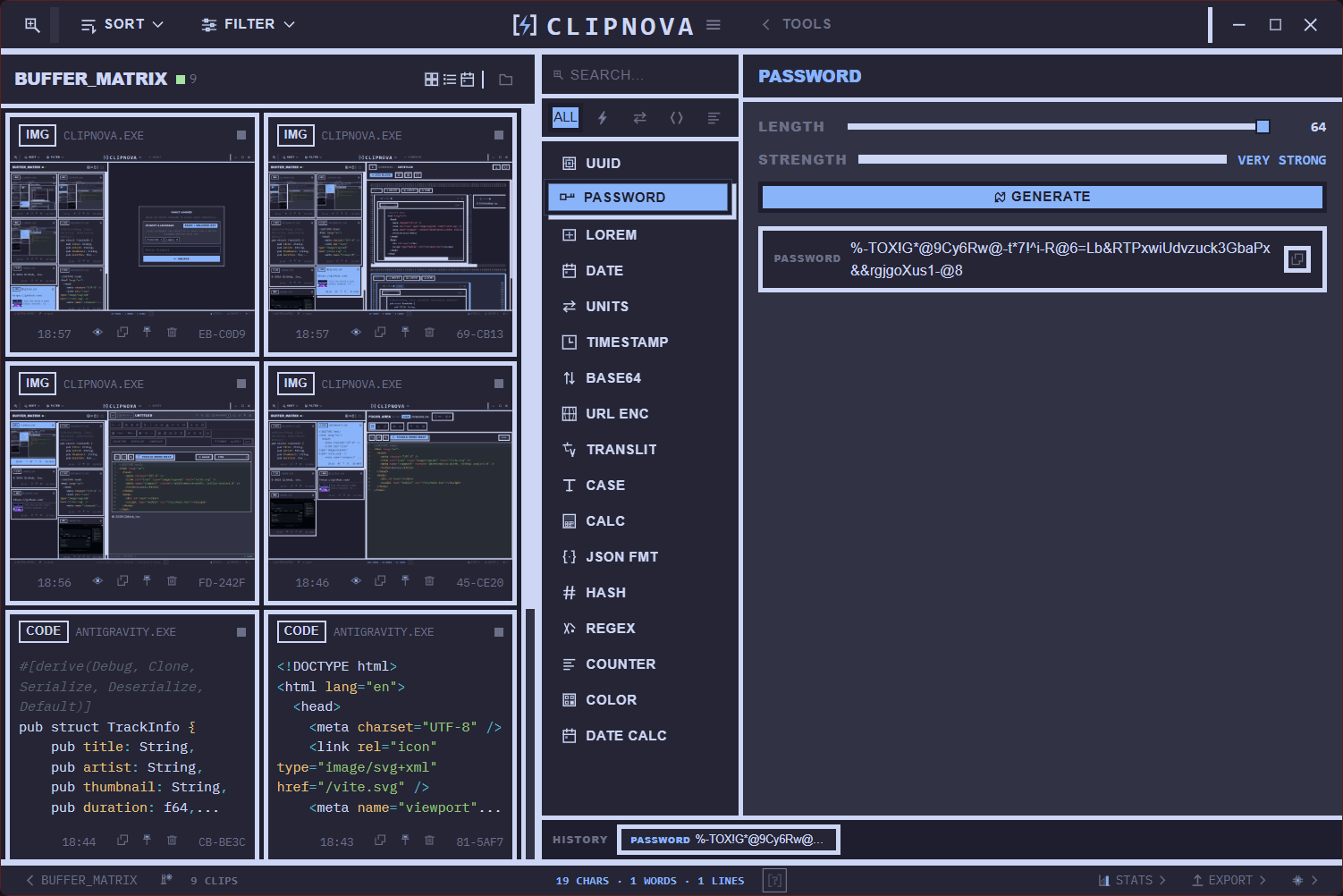Pin clip 81-5AF7
1343x896 pixels.
[x=405, y=841]
